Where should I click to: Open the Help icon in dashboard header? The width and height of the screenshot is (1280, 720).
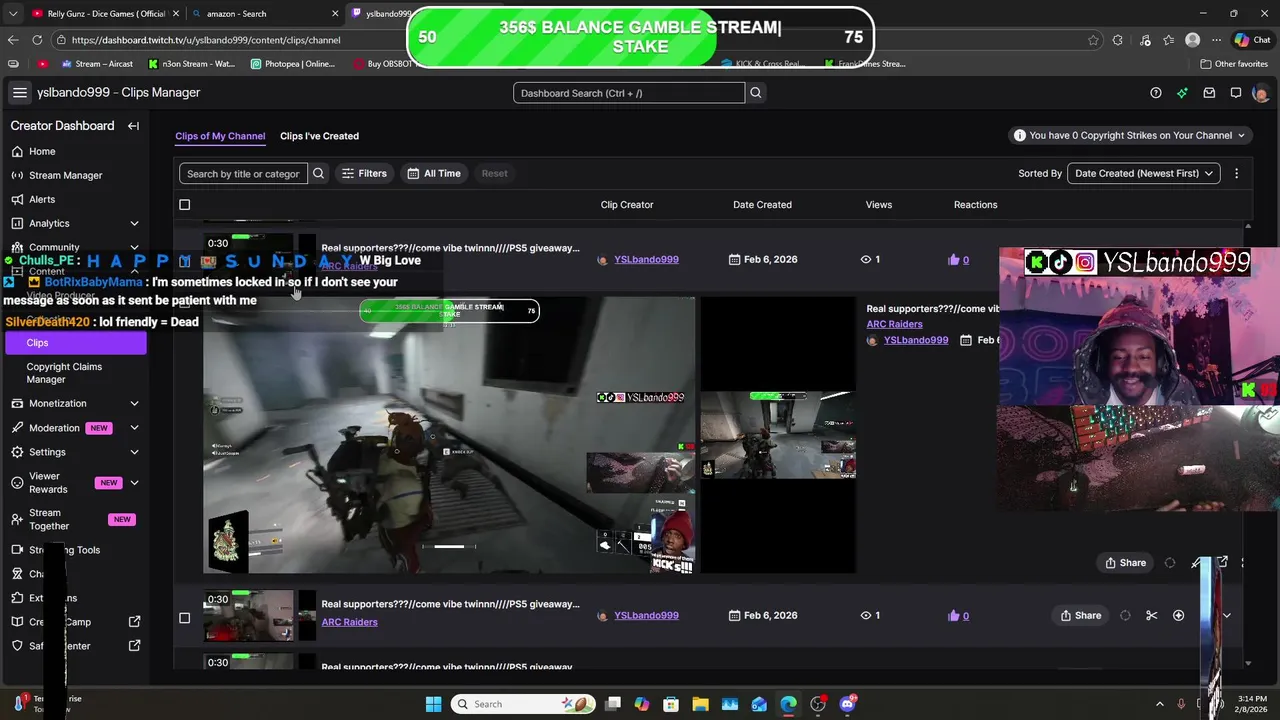[1156, 93]
